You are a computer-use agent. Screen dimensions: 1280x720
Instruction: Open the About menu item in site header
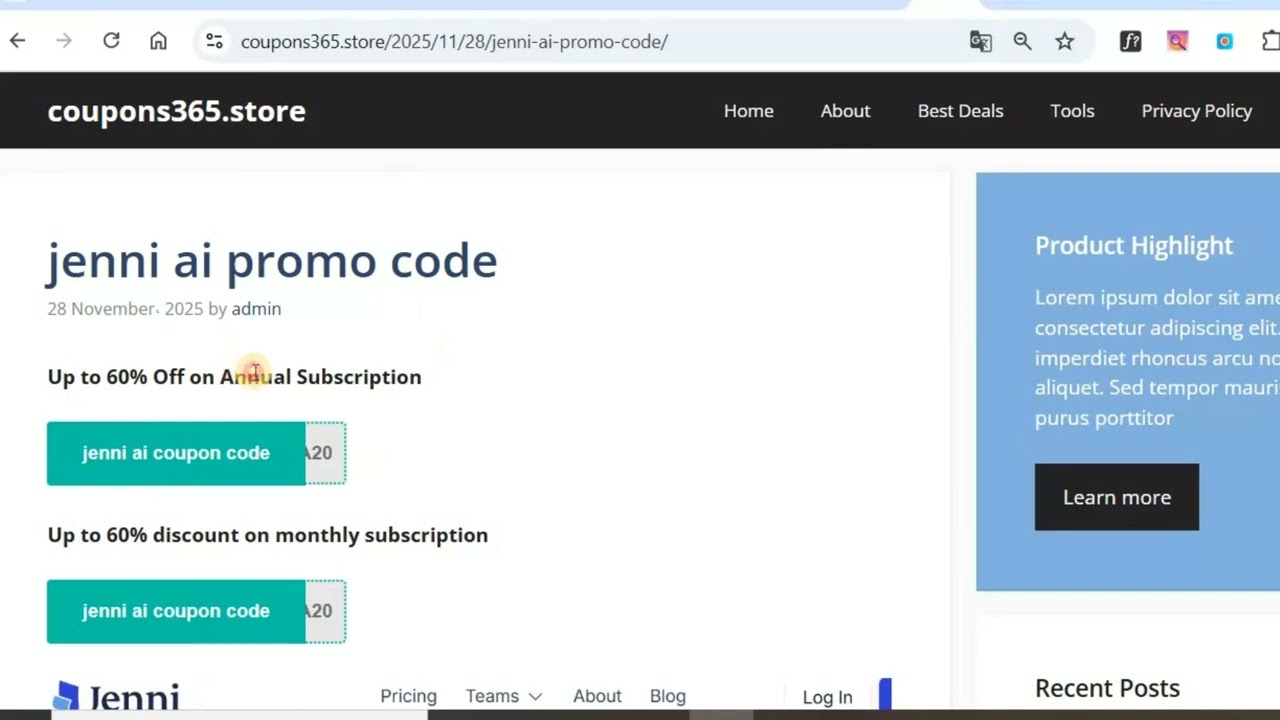(845, 111)
